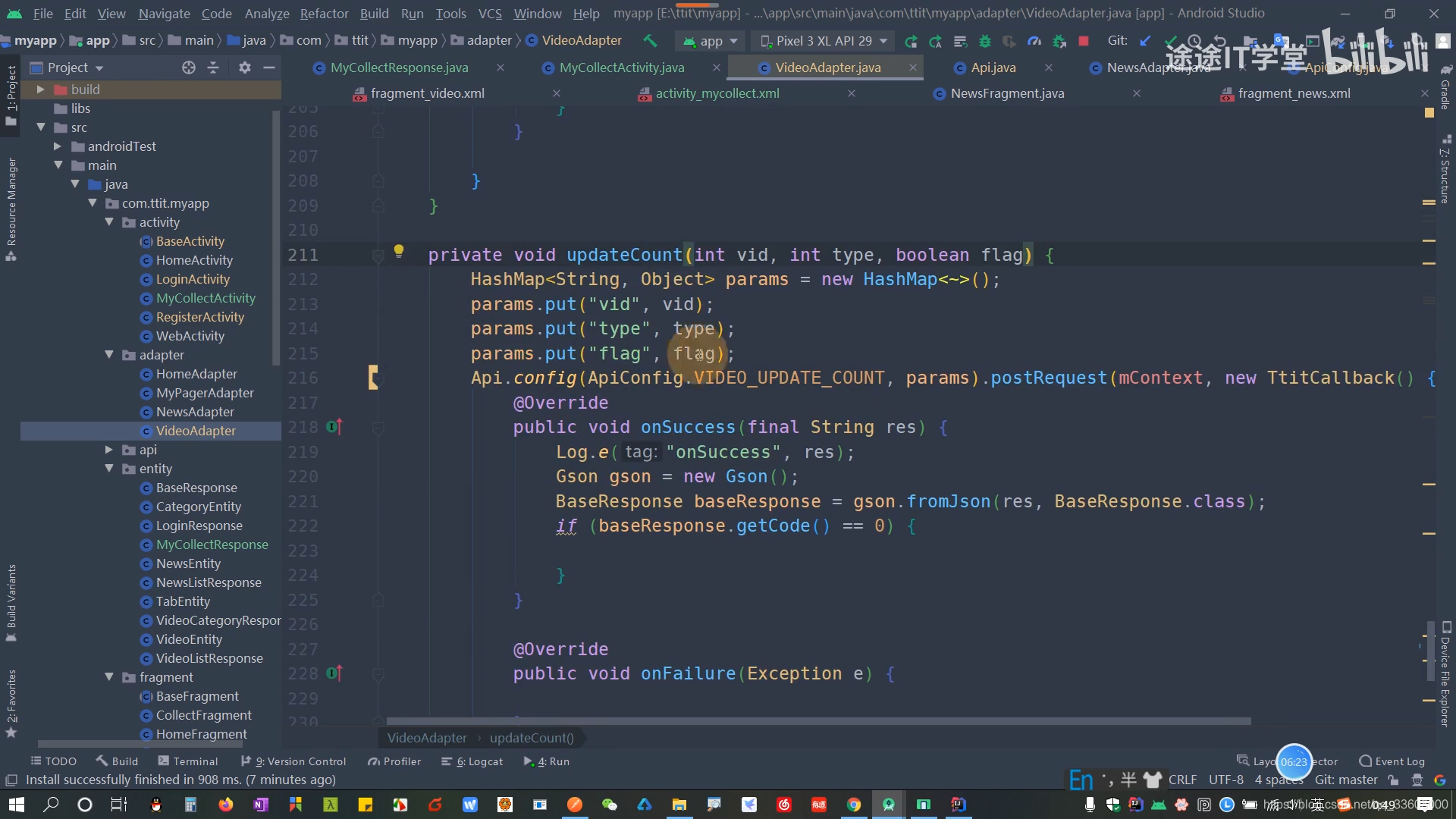Switch to fragment_video.xml tab

pyautogui.click(x=427, y=93)
